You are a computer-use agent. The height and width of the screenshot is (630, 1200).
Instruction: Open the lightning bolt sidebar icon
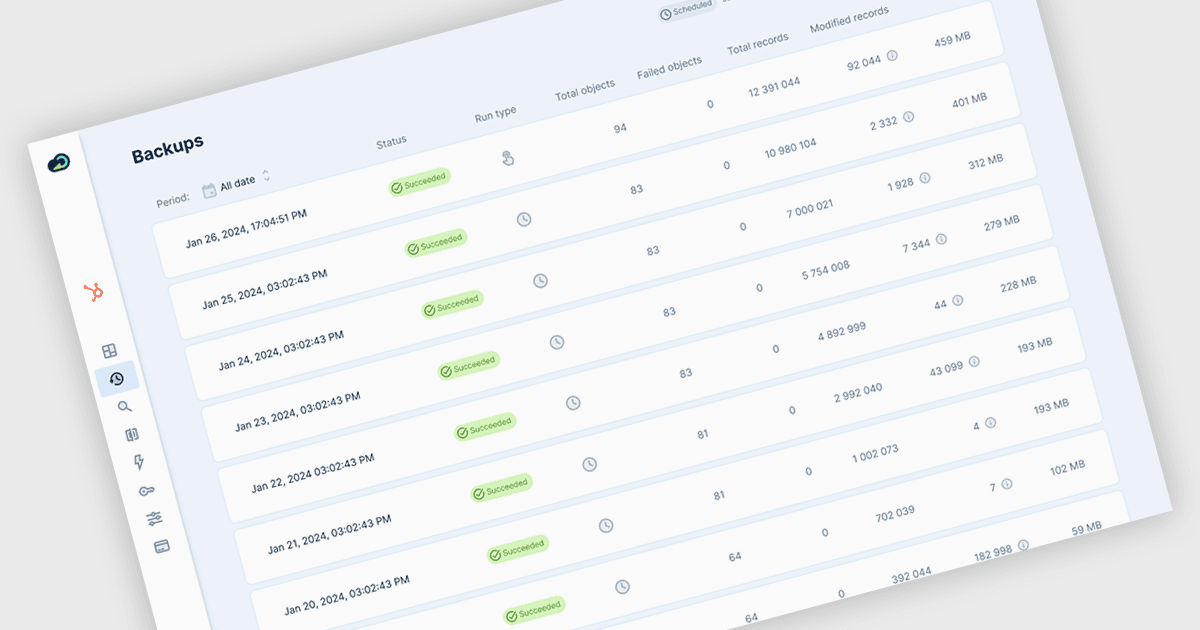coord(139,462)
